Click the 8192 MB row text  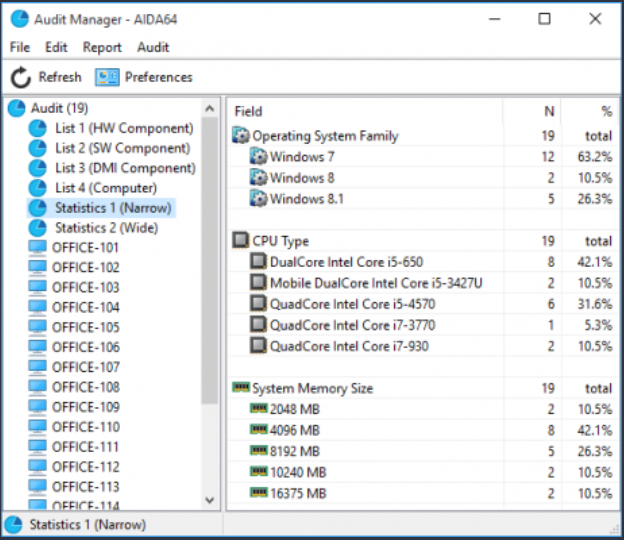(x=294, y=451)
